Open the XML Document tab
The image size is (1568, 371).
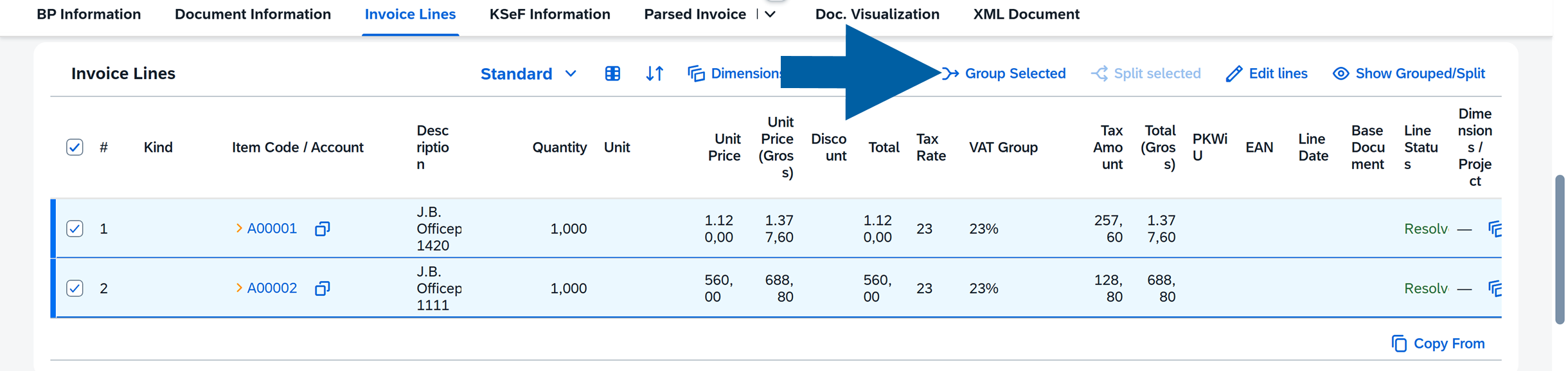(x=1026, y=14)
